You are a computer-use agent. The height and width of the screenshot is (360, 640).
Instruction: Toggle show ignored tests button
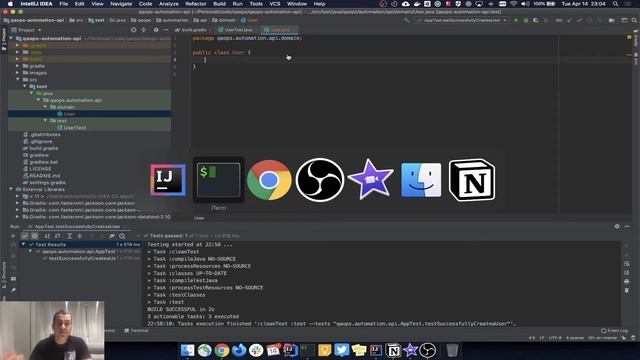coord(34,236)
